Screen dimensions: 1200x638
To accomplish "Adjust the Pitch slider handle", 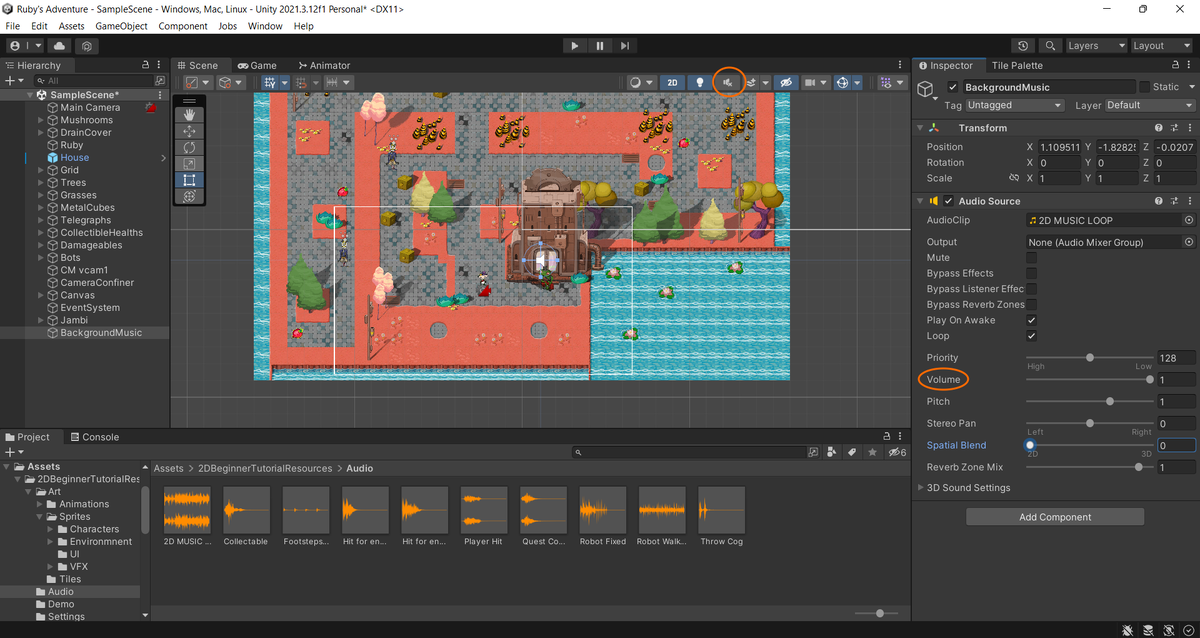I will [x=1110, y=401].
